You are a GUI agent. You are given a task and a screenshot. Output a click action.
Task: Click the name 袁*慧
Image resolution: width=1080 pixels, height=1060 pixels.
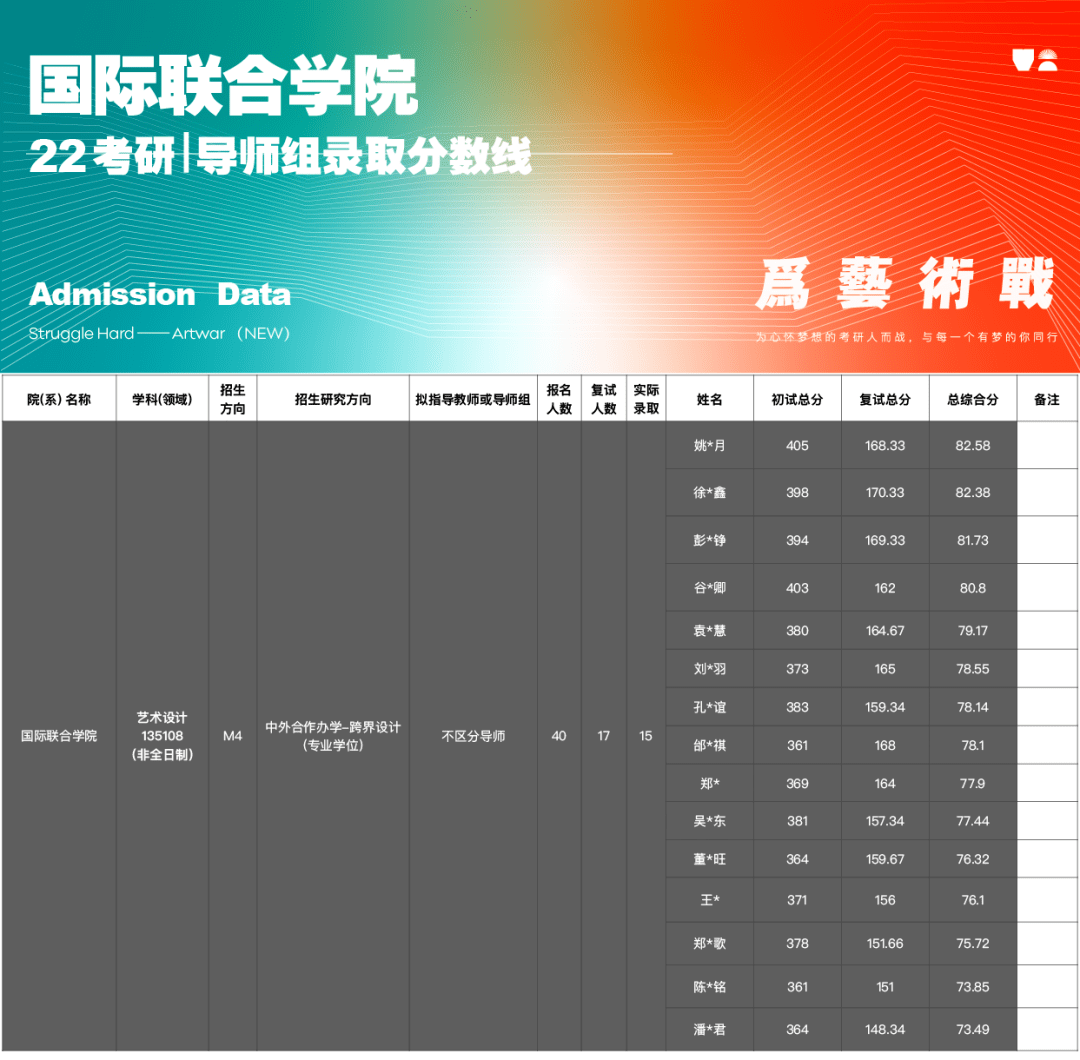click(x=709, y=630)
